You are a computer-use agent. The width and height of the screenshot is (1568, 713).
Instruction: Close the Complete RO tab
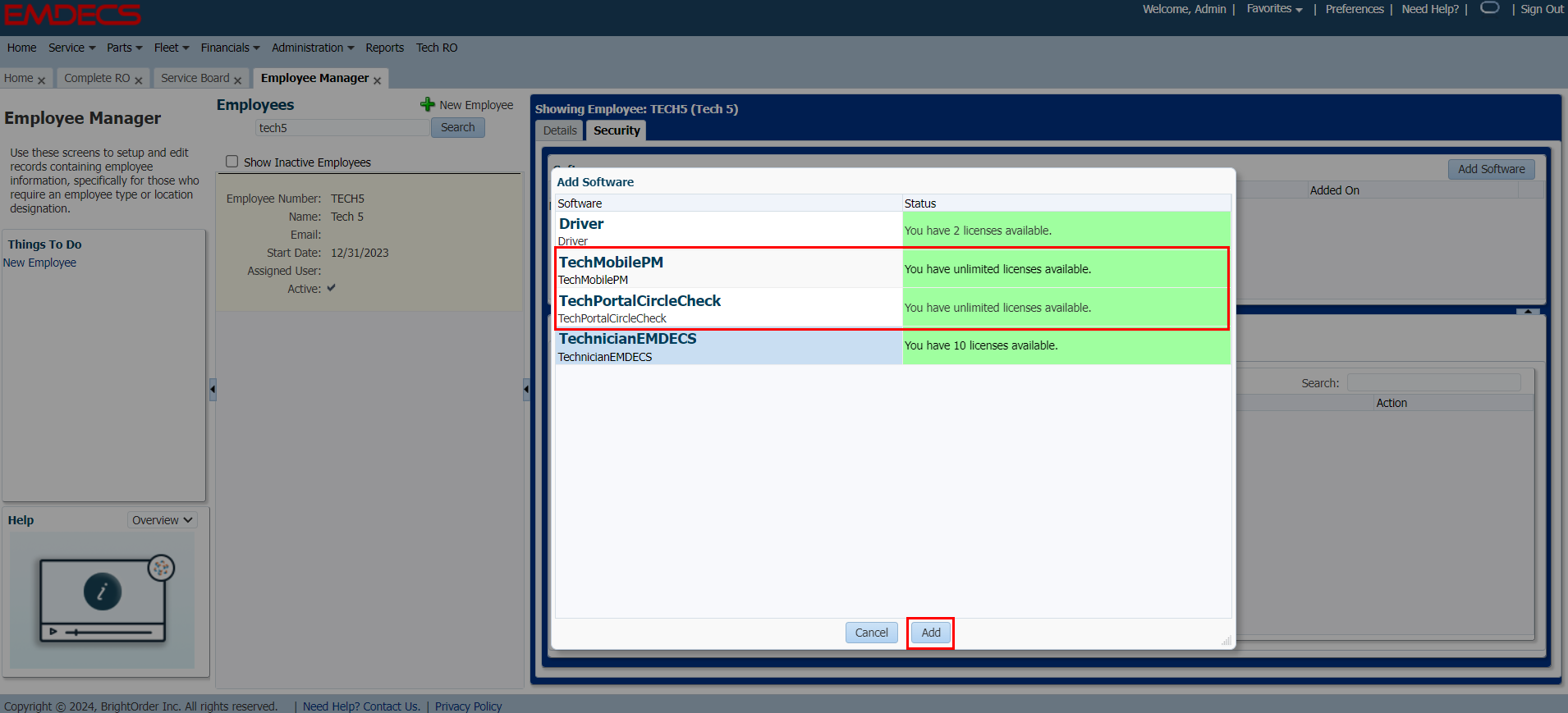coord(139,80)
